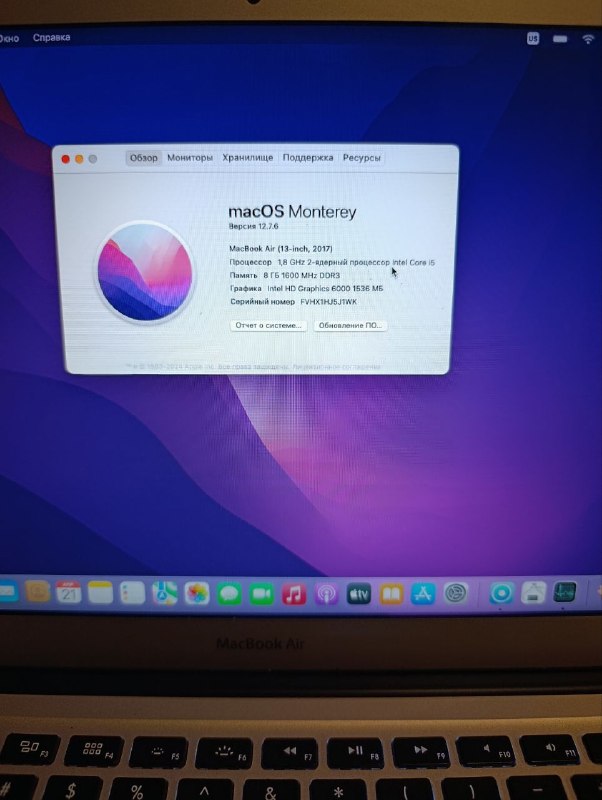This screenshot has width=602, height=800.
Task: Open the Справка menu
Action: pos(51,38)
